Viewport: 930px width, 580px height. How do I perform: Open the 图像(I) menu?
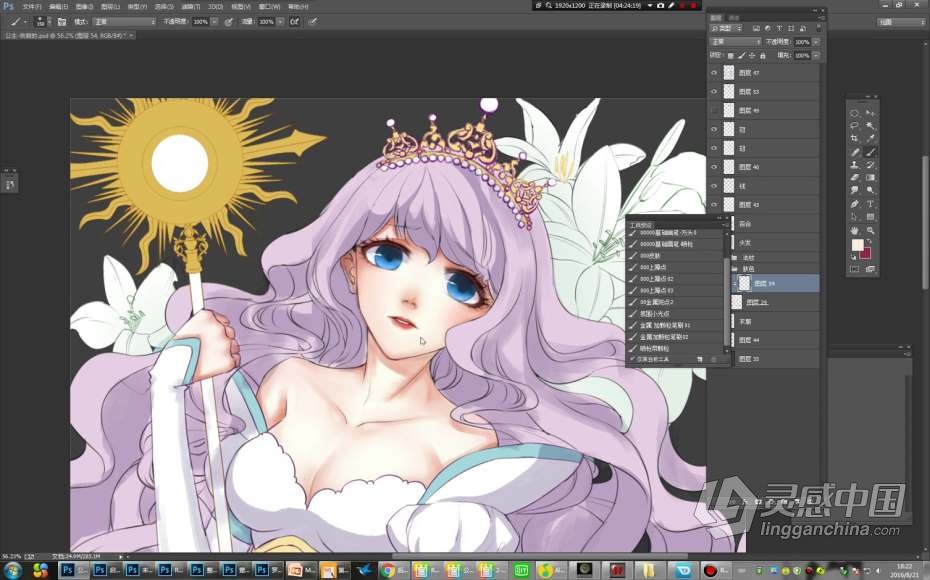(x=85, y=7)
